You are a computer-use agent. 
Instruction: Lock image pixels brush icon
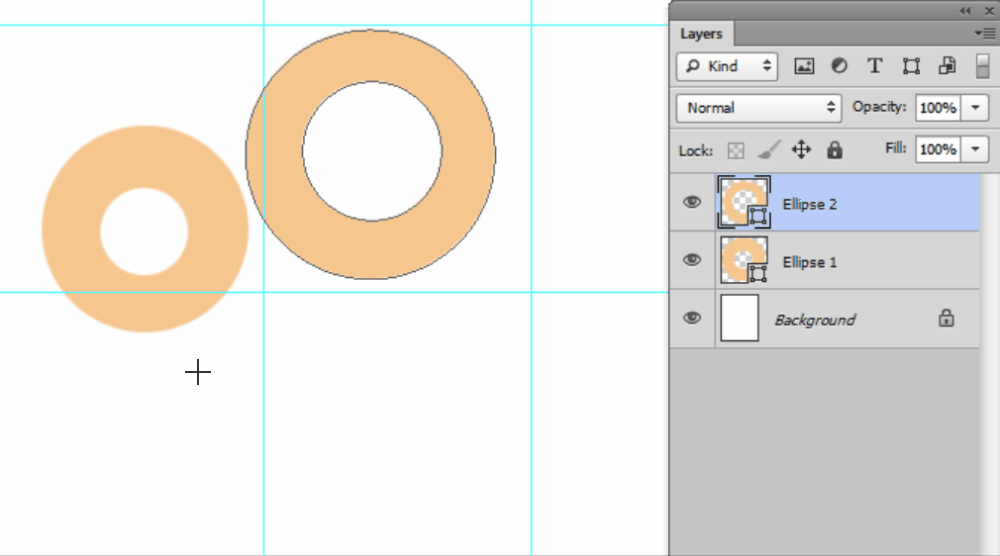point(768,150)
